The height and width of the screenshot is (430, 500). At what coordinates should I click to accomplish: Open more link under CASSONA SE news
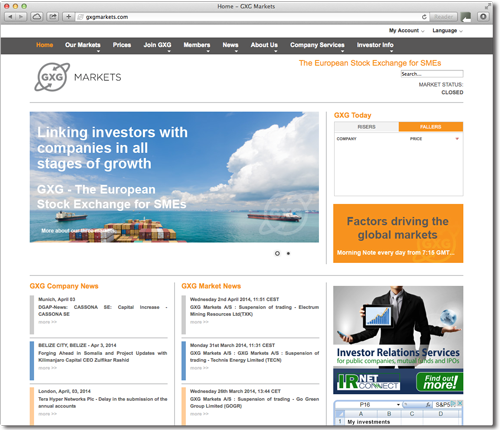(47, 322)
